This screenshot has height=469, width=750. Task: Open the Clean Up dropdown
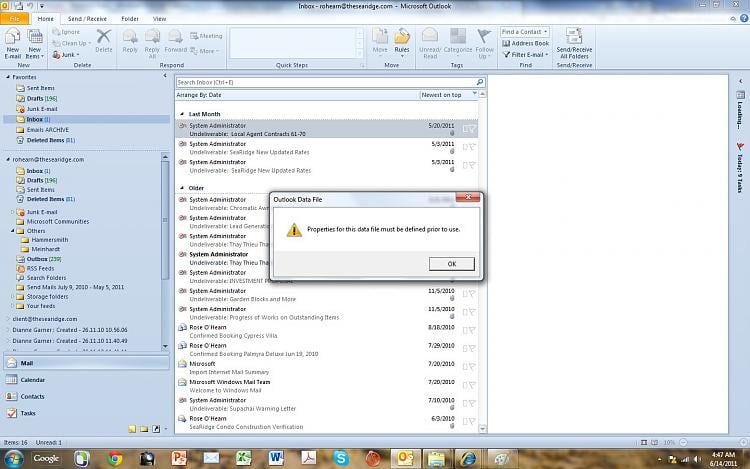(x=71, y=43)
